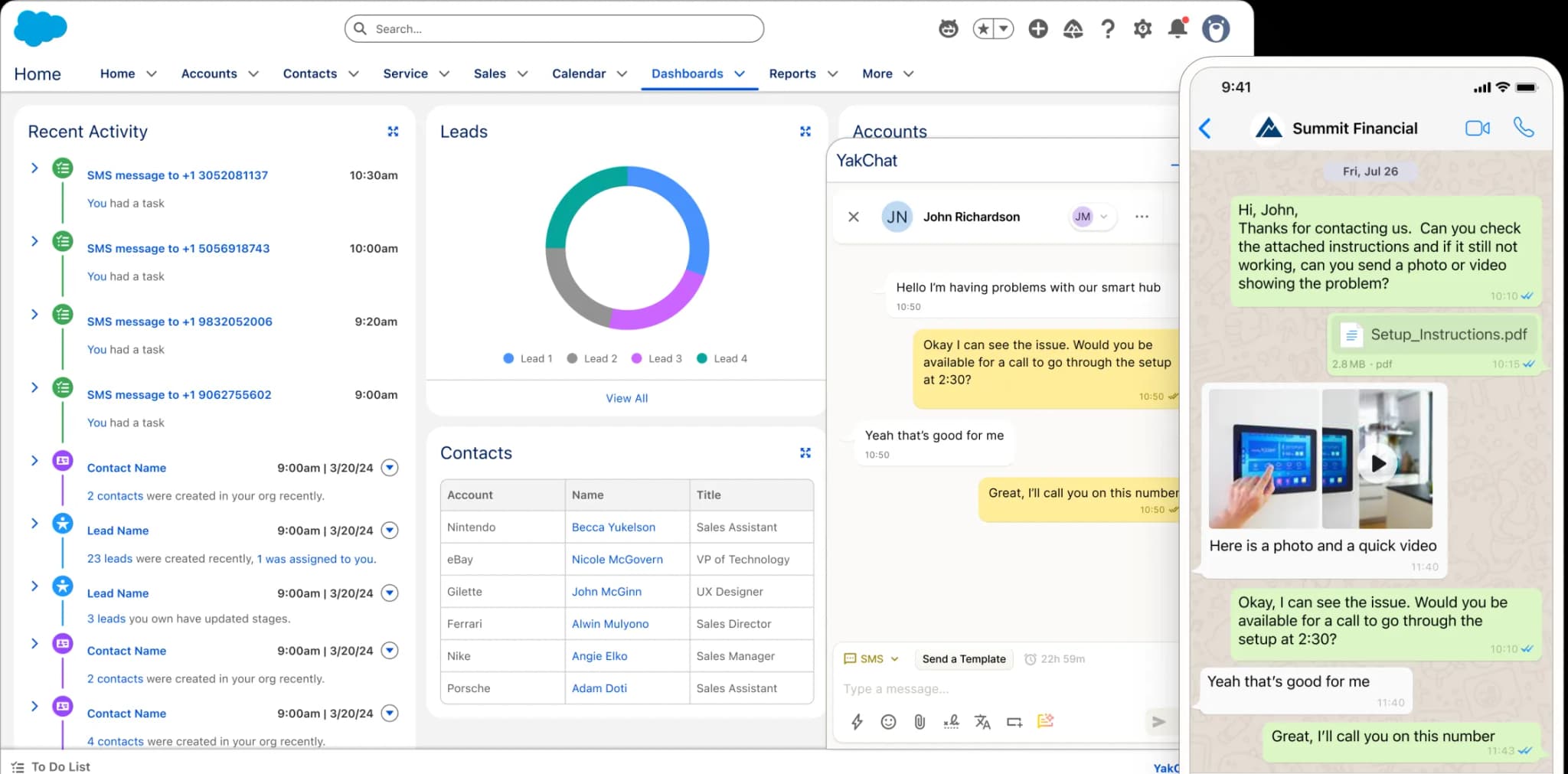The image size is (1568, 774).
Task: Open YakChat conversation more options dots
Action: (x=1142, y=217)
